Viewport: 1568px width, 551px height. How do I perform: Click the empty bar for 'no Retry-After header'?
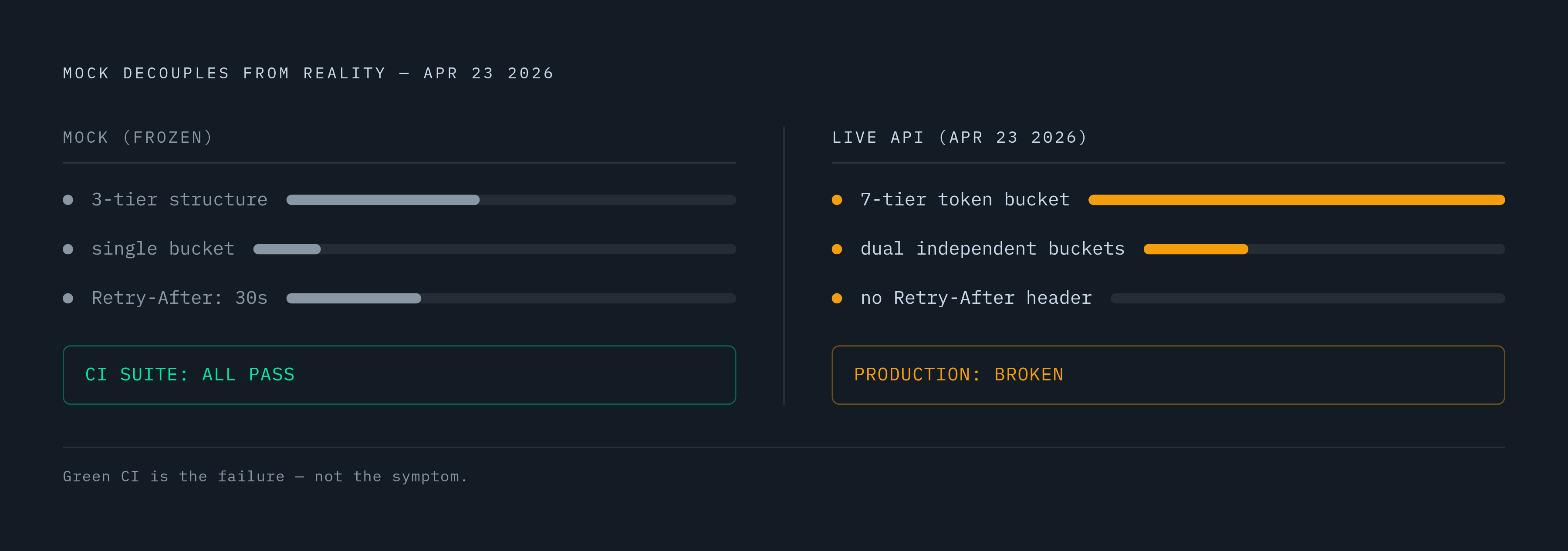(x=1308, y=299)
